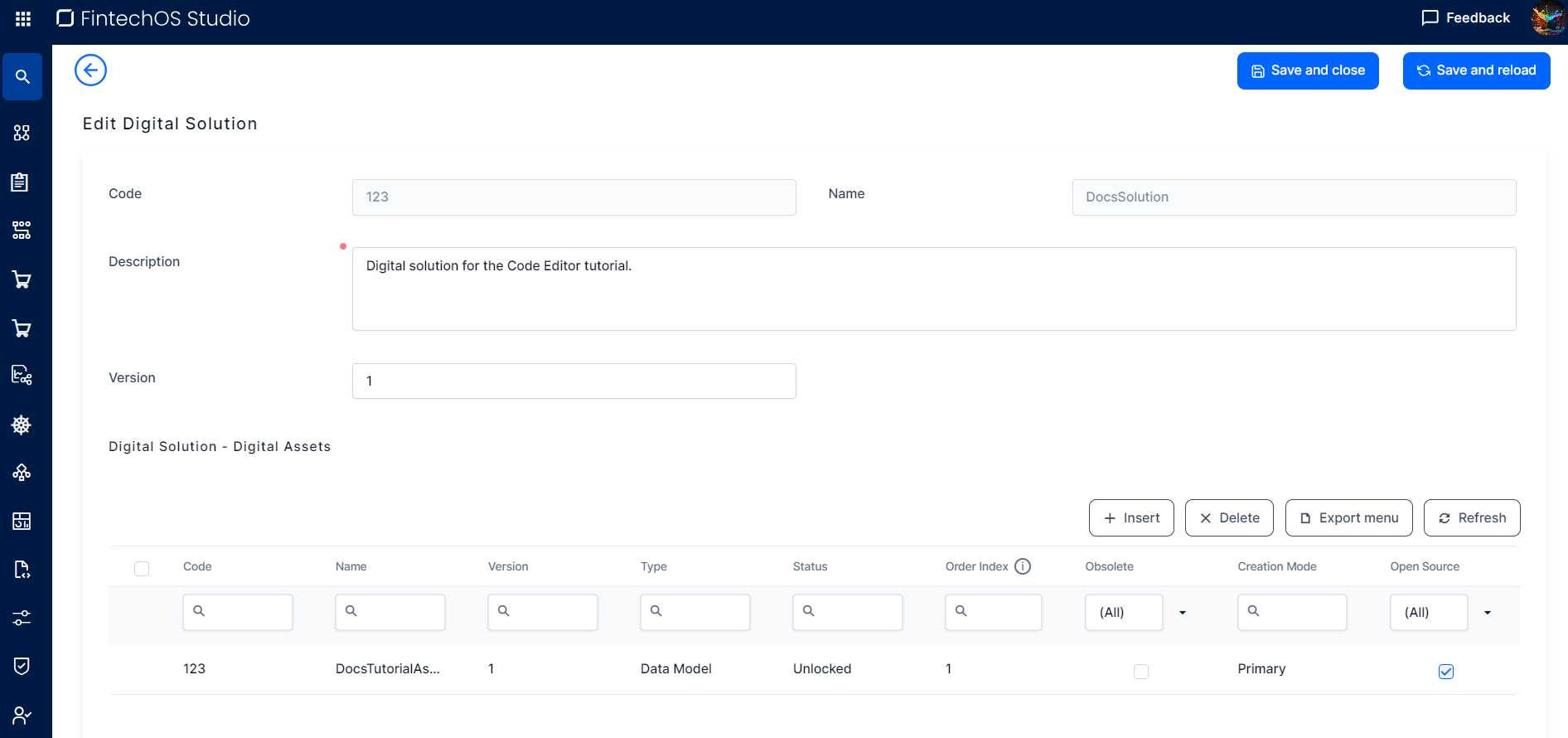
Task: Expand the Open Source filter dropdown
Action: click(x=1487, y=613)
